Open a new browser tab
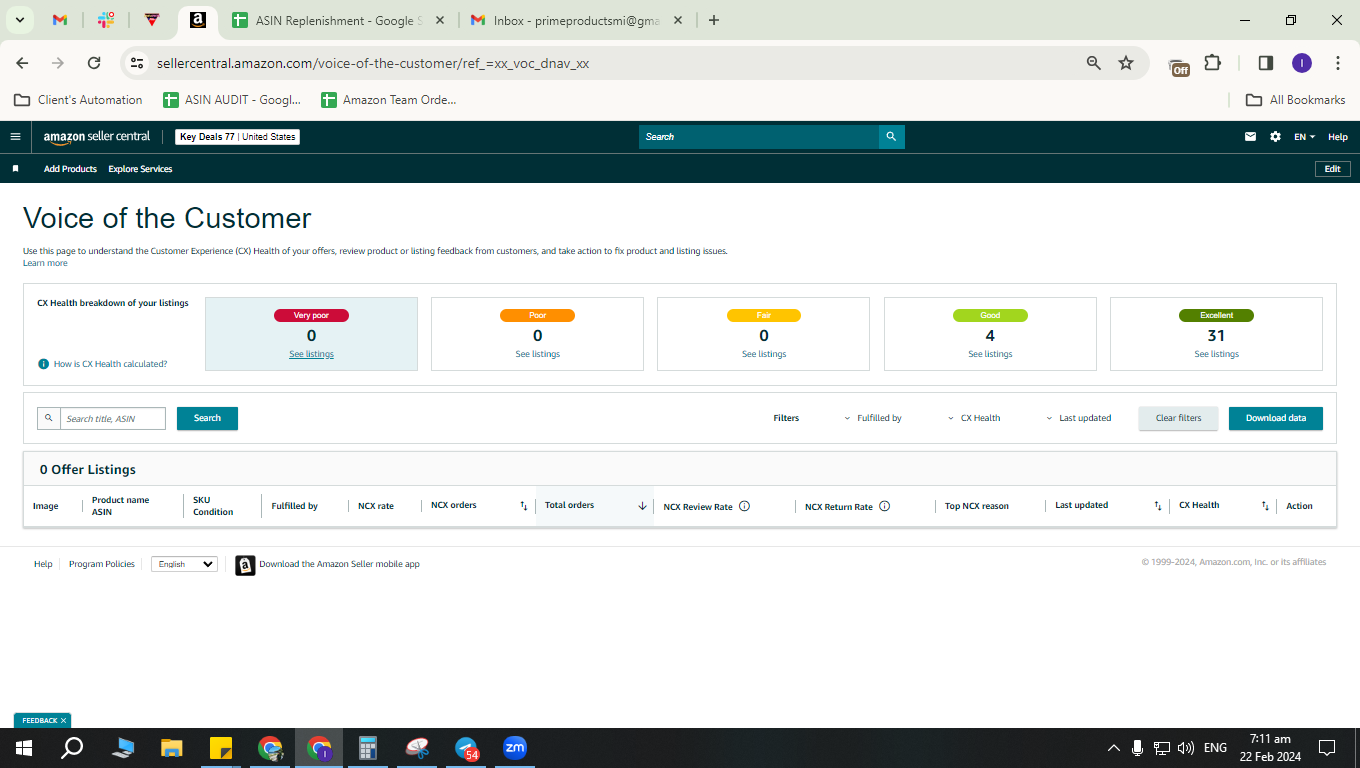The image size is (1360, 768). [x=713, y=20]
